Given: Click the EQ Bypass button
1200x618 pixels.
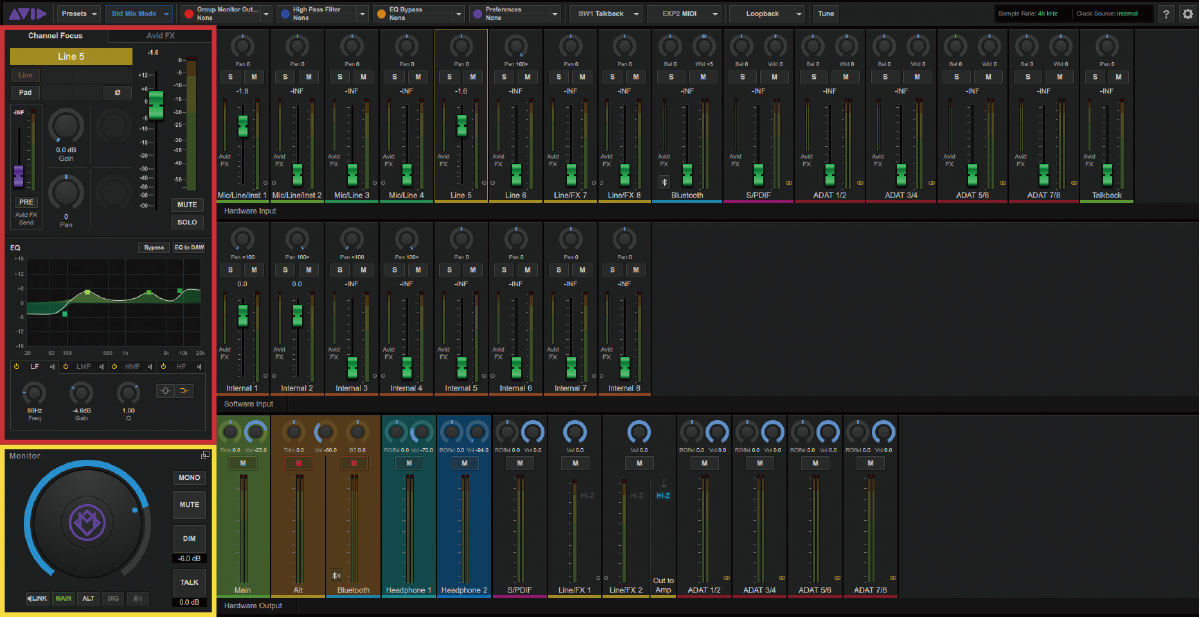Looking at the screenshot, I should click(153, 247).
